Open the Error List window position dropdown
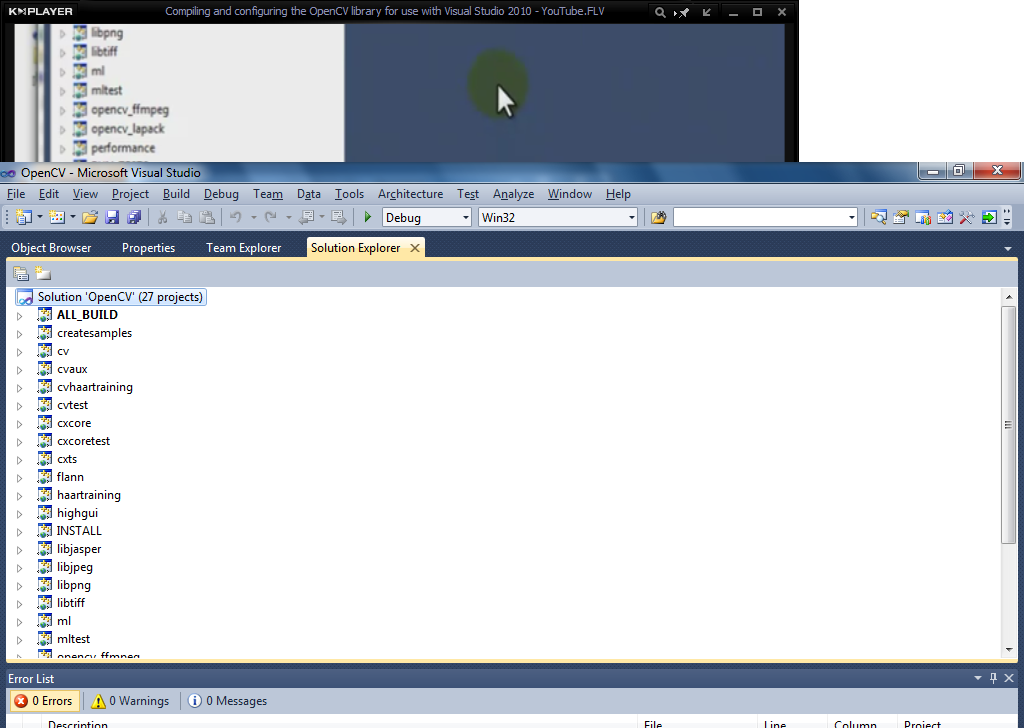Image resolution: width=1024 pixels, height=728 pixels. tap(978, 678)
